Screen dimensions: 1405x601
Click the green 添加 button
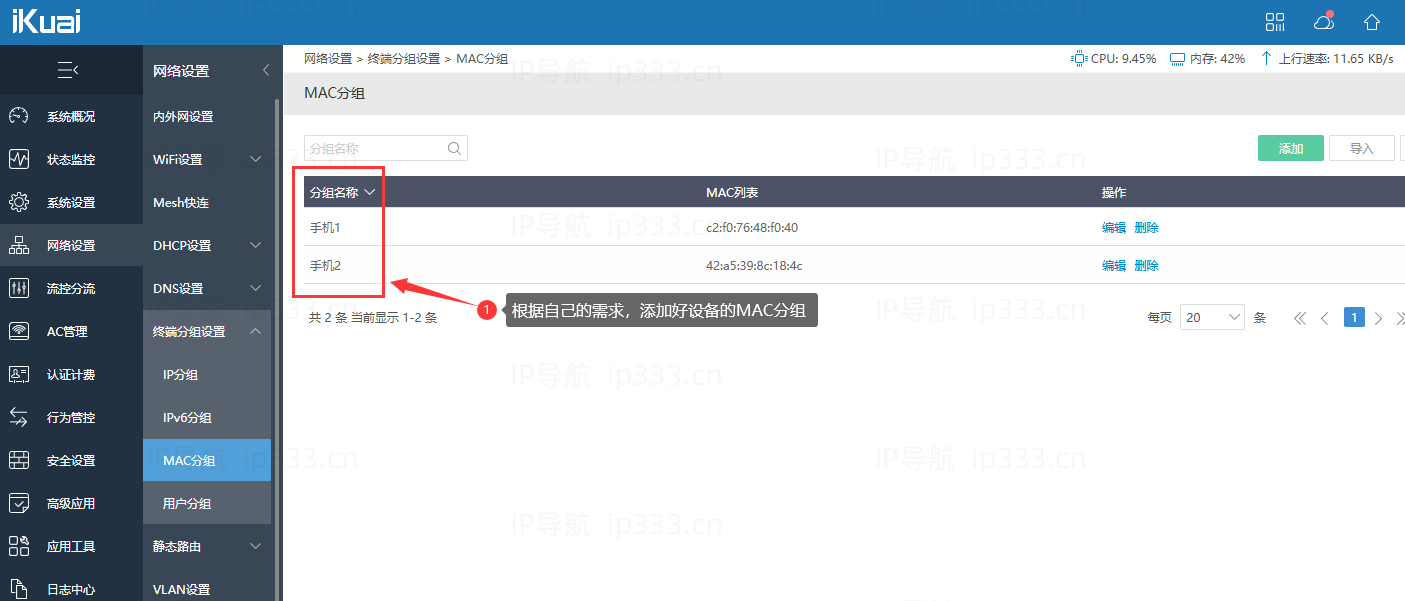(x=1291, y=148)
